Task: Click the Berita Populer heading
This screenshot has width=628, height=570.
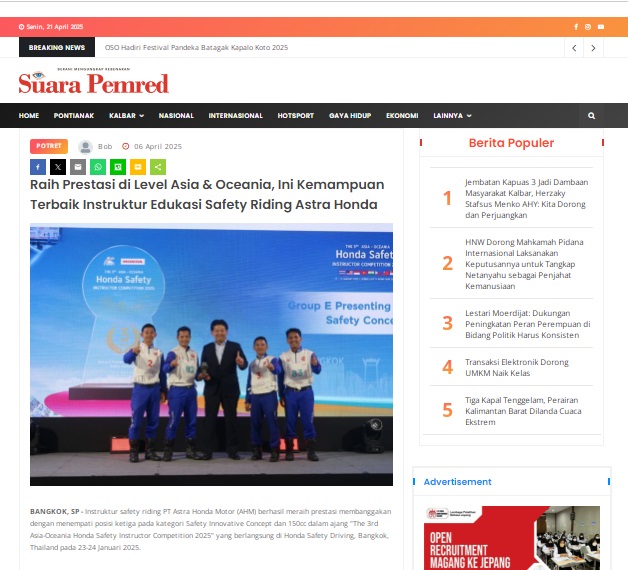Action: tap(511, 143)
